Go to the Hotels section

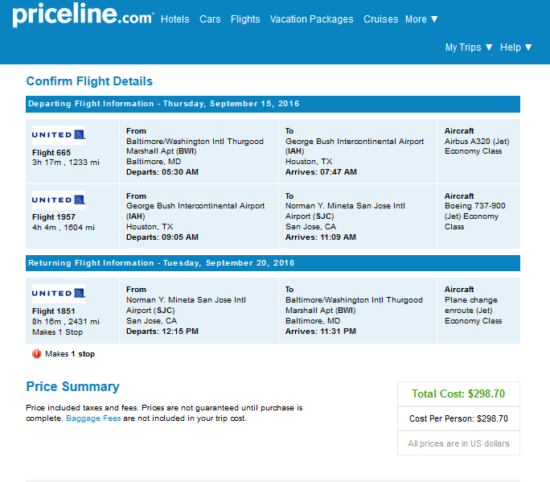pyautogui.click(x=175, y=19)
